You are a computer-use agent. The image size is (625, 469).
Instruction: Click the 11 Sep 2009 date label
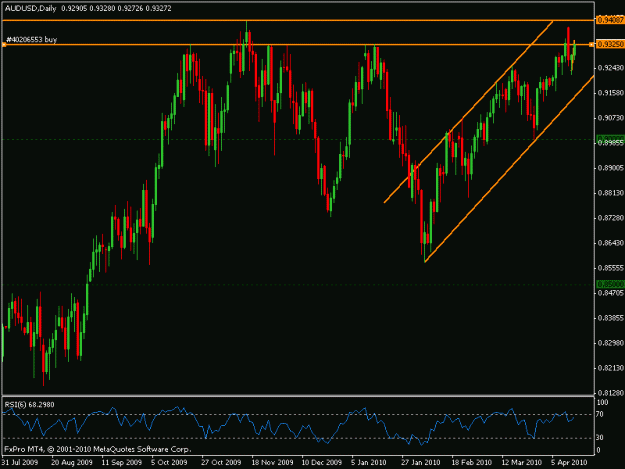(122, 462)
